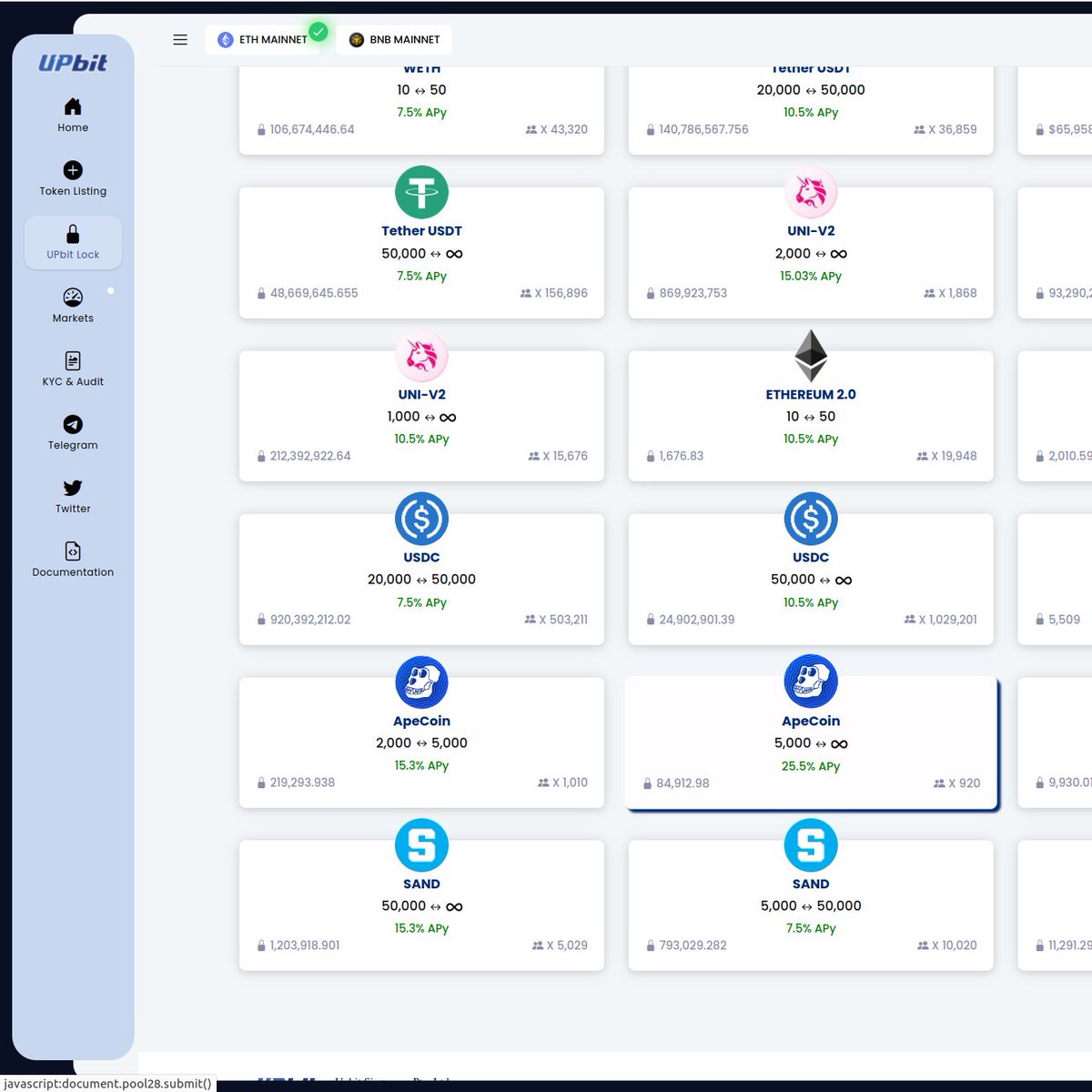This screenshot has width=1092, height=1092.
Task: Click ApeCoin logo on 15.3% pool
Action: tap(421, 682)
